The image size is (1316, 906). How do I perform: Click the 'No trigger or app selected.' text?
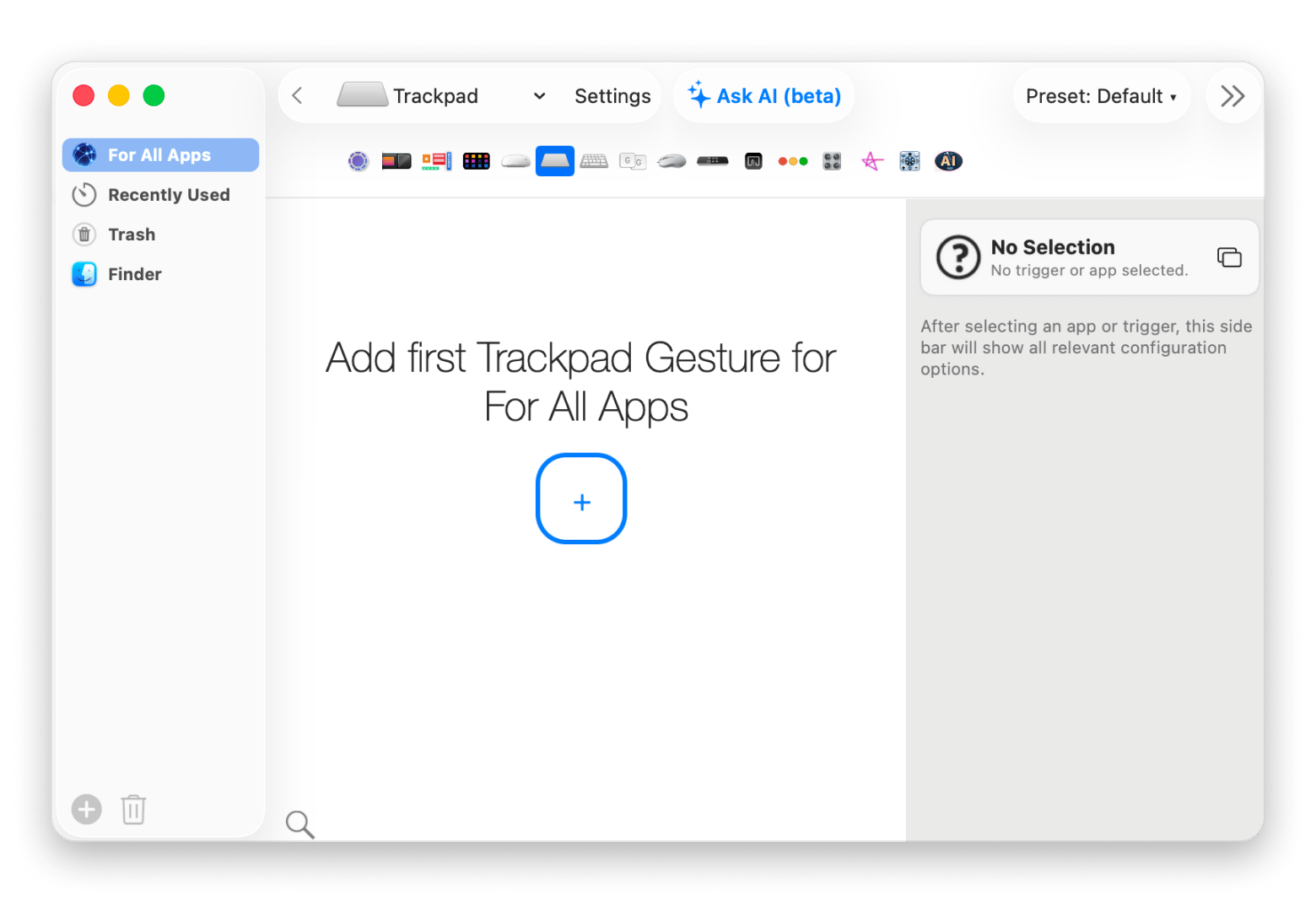pyautogui.click(x=1089, y=271)
